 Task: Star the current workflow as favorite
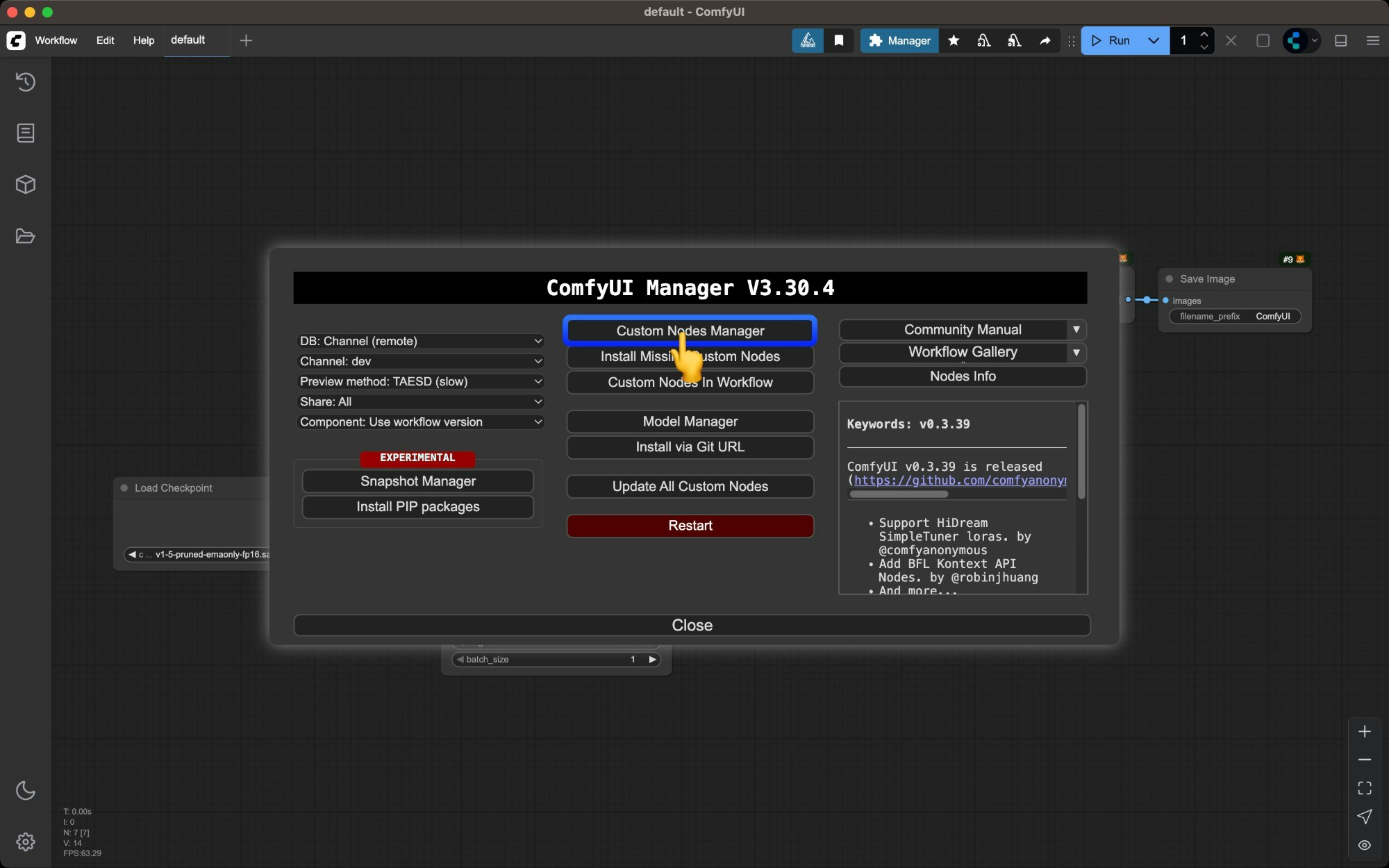pyautogui.click(x=953, y=40)
